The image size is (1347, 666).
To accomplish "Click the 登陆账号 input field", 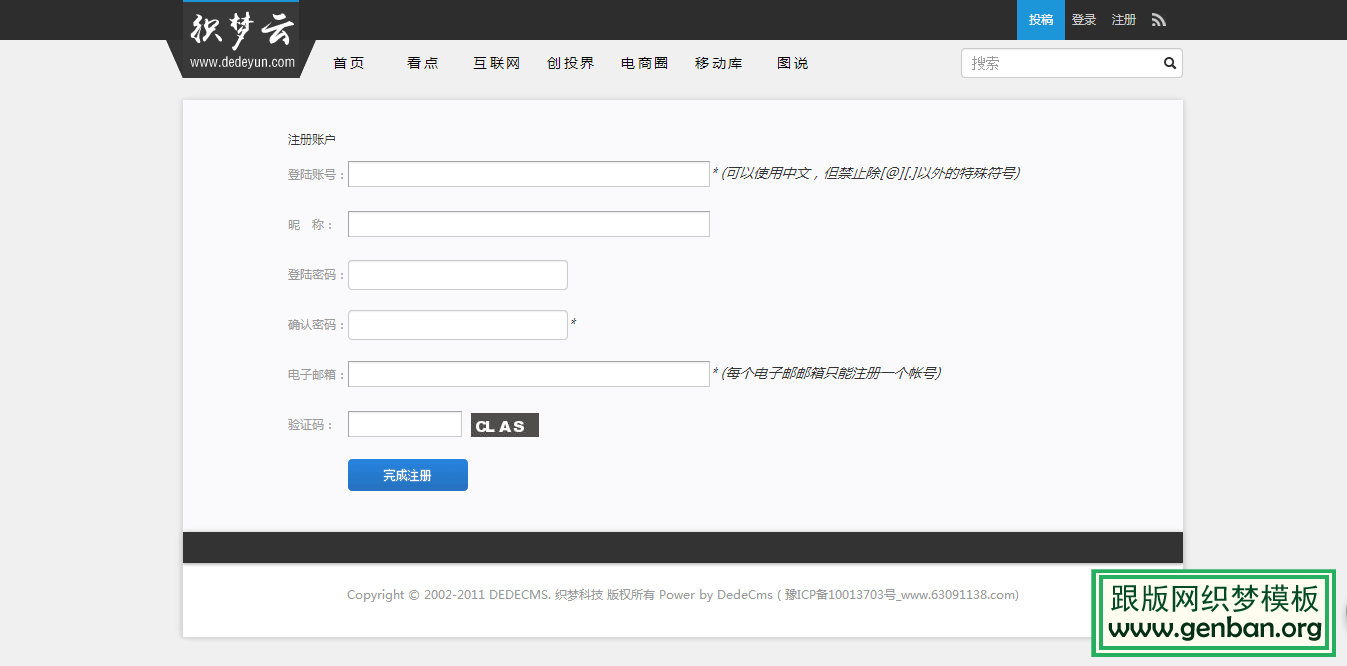I will [528, 173].
